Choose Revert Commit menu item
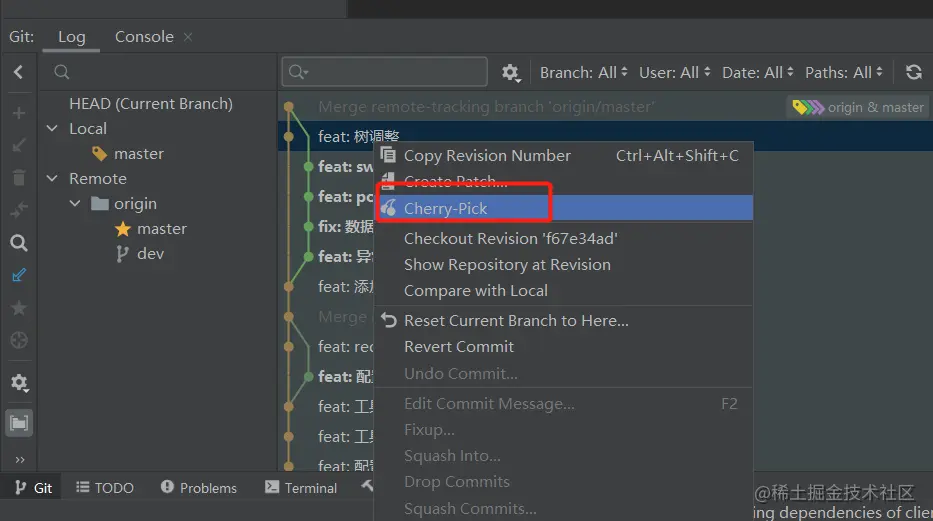Image resolution: width=933 pixels, height=521 pixels. click(x=563, y=346)
